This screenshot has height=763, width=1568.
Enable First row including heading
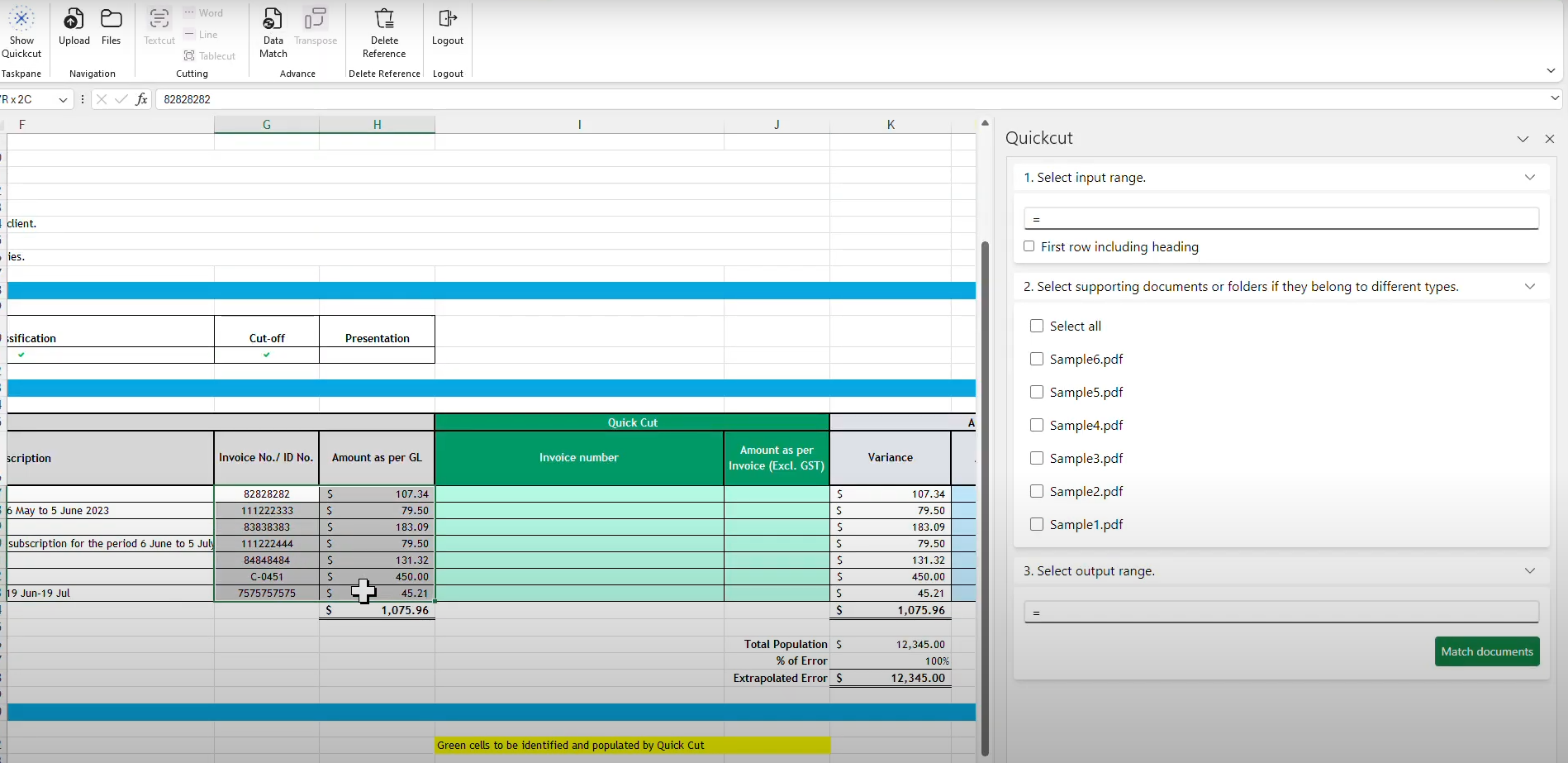coord(1029,246)
